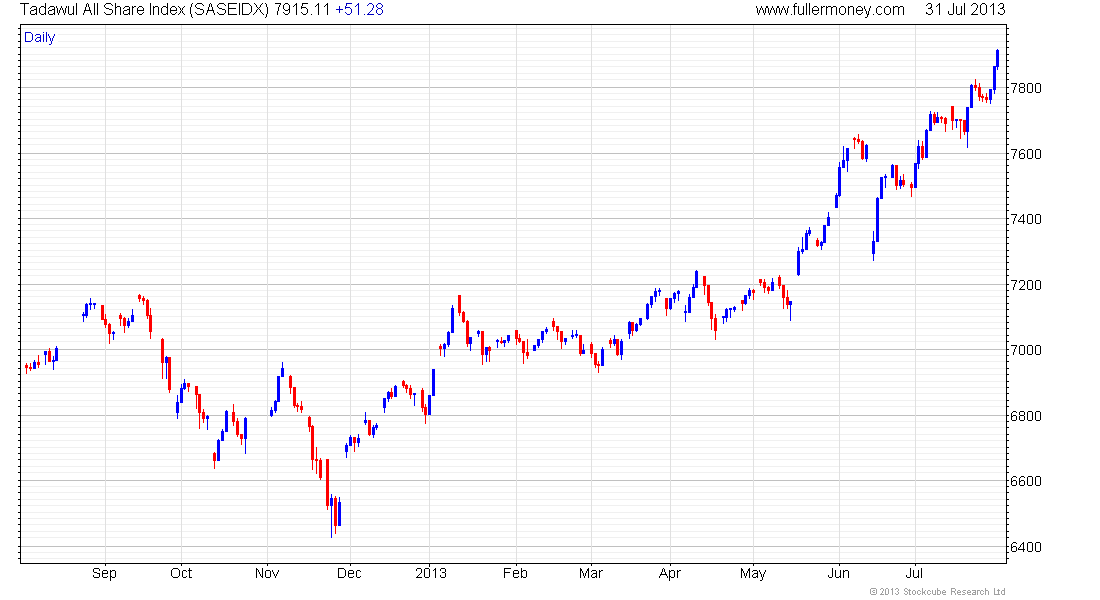
Task: Click the Sep month axis label
Action: (x=105, y=574)
